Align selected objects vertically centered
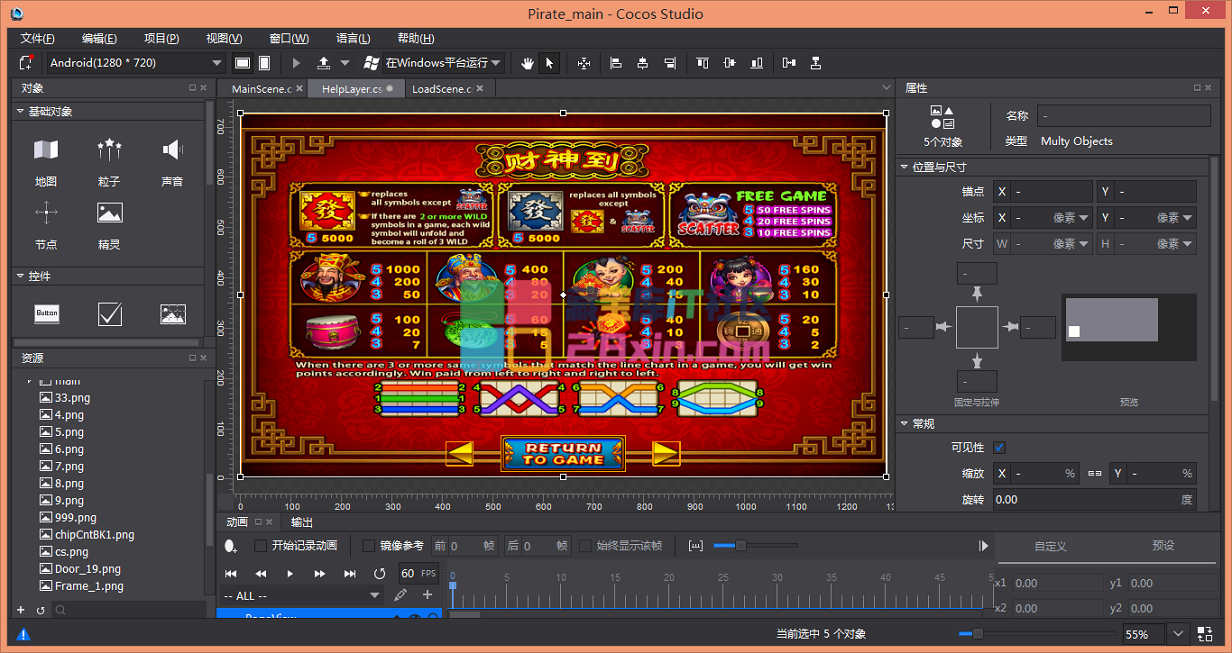The height and width of the screenshot is (653, 1232). [x=729, y=63]
